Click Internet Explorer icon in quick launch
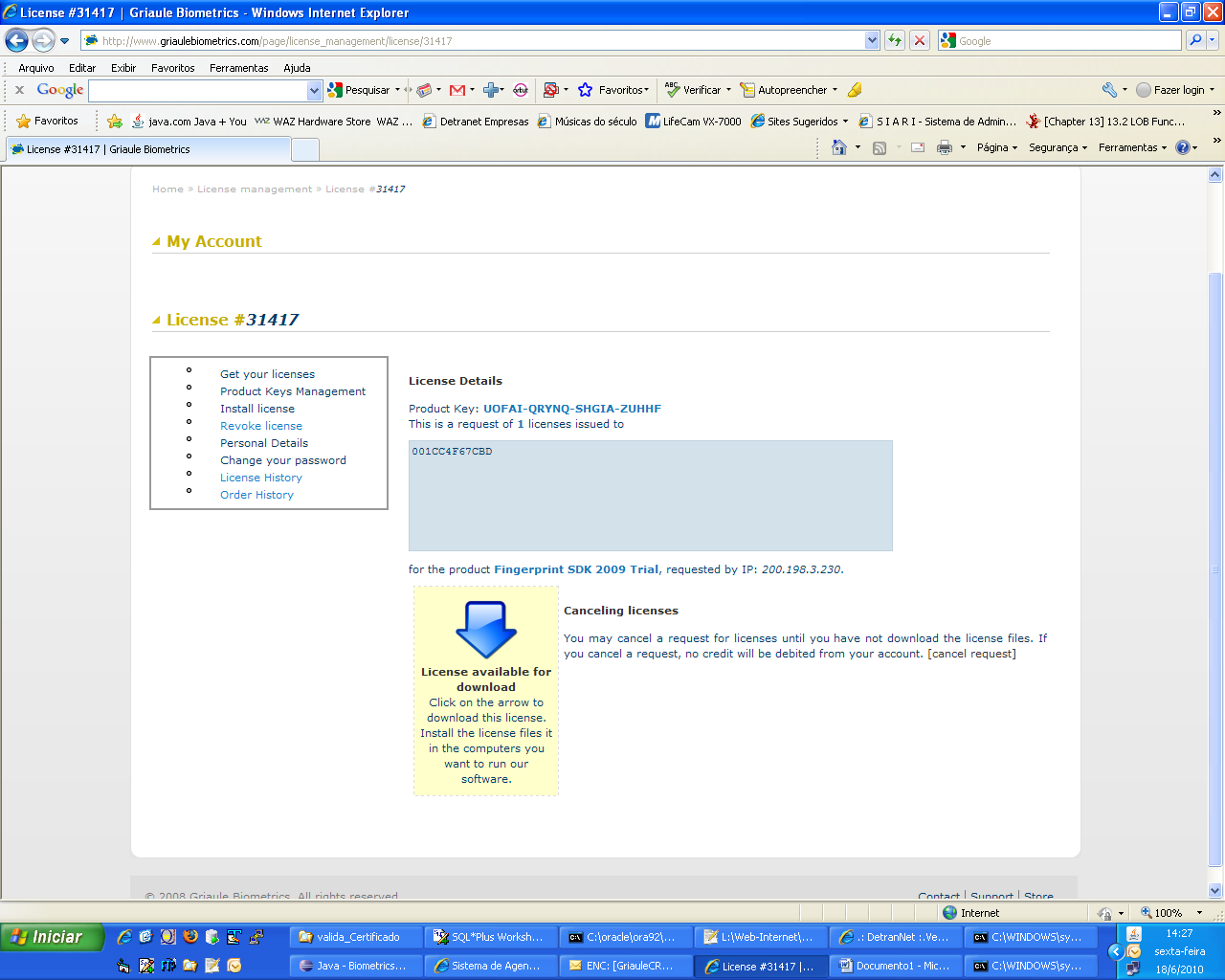This screenshot has width=1225, height=980. [124, 937]
